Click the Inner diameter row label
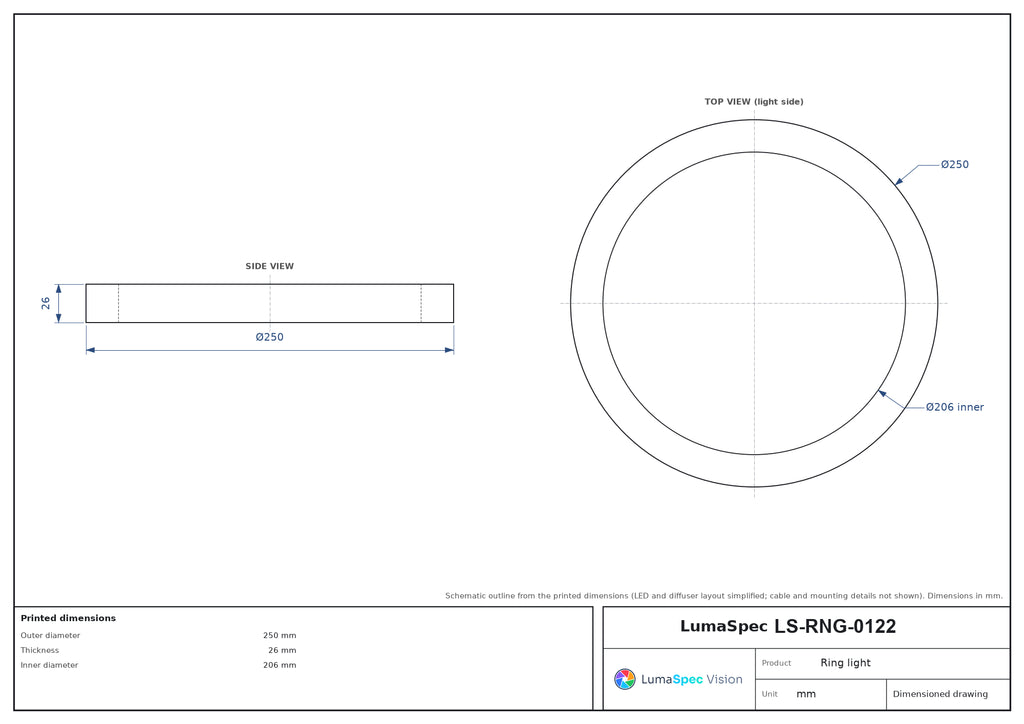This screenshot has height=724, width=1024. coord(49,665)
